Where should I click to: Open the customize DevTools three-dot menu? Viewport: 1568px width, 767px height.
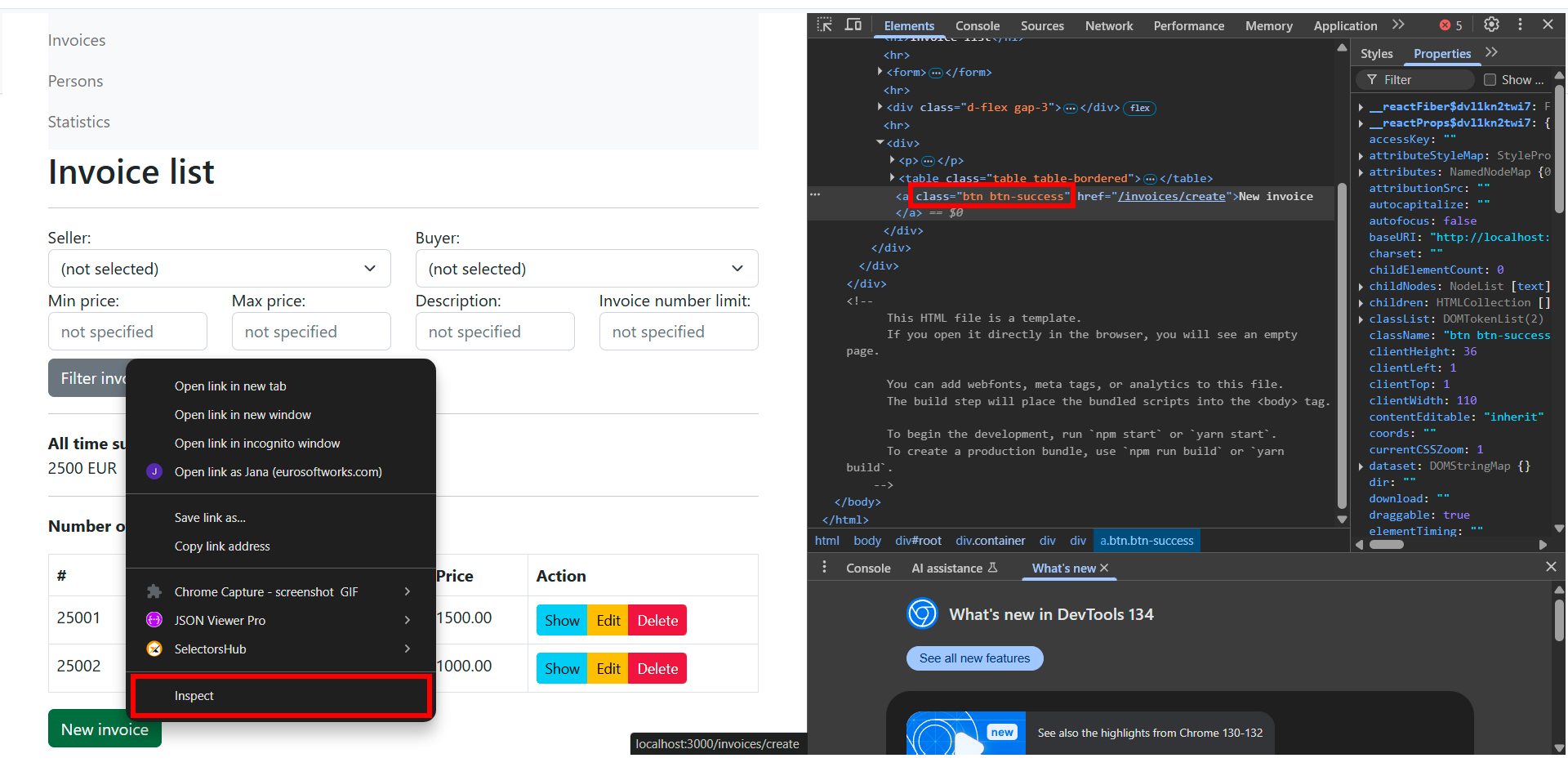point(1520,25)
